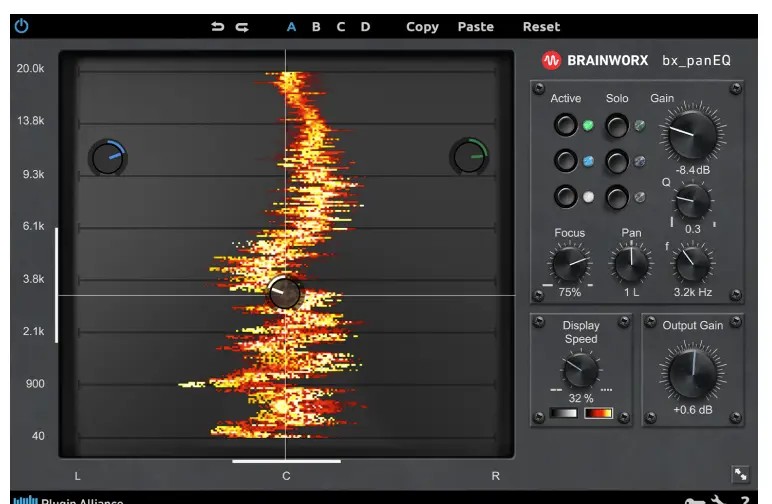
Task: Click the 3.2k Hz frequency value
Action: coord(693,292)
